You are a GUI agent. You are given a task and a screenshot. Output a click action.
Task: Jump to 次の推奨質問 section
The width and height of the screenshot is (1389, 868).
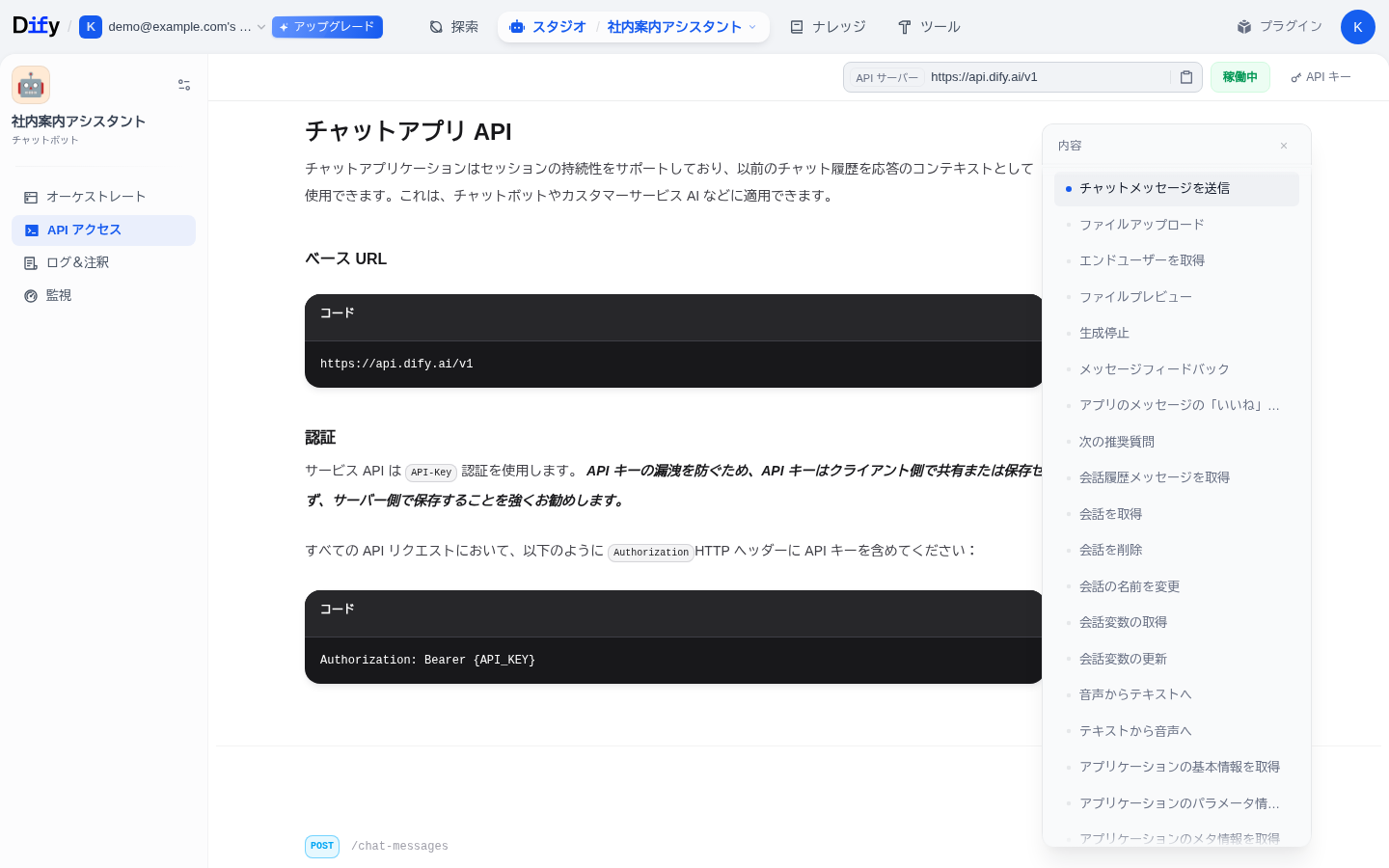click(1177, 442)
